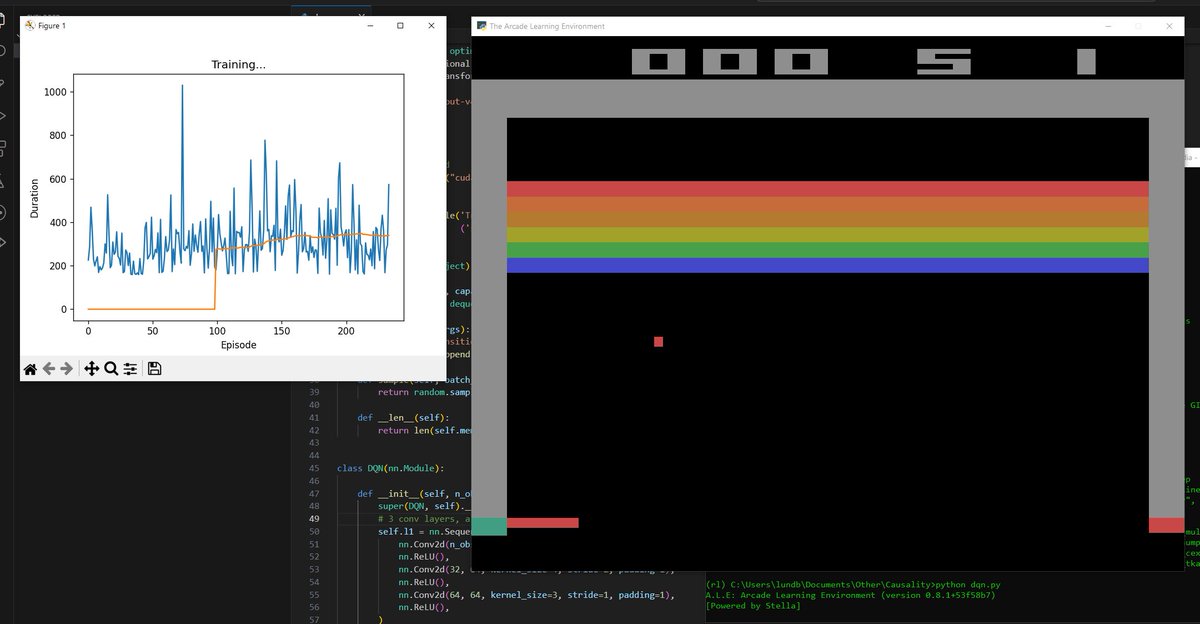The image size is (1200, 624).
Task: Click the A.L.E version line in terminal
Action: pyautogui.click(x=850, y=595)
